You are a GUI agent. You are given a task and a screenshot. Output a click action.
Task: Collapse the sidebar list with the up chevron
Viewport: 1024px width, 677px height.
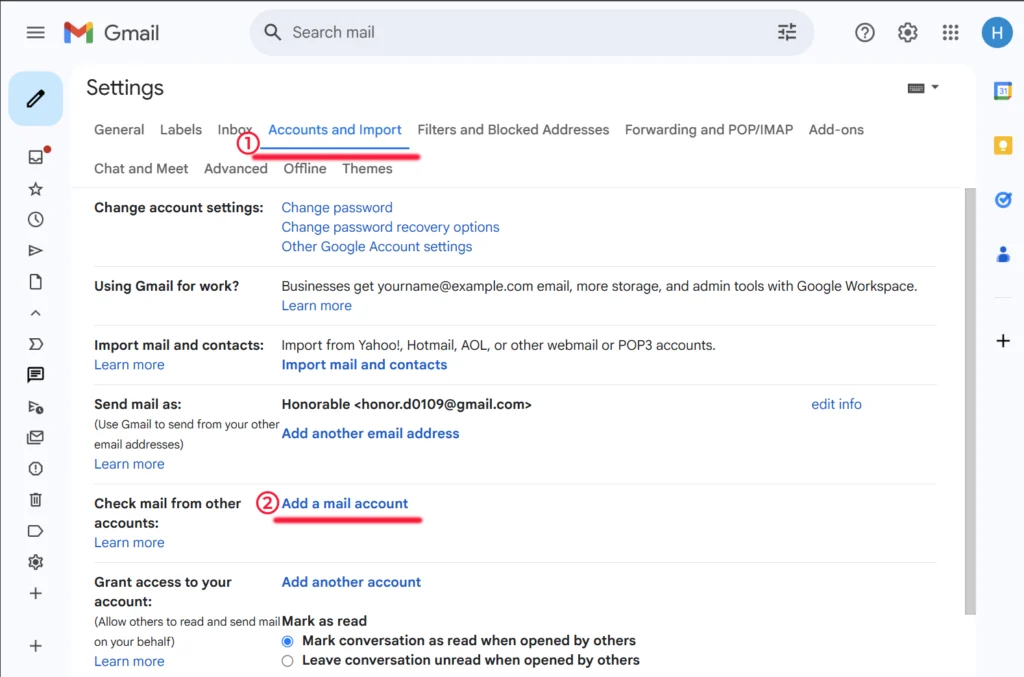tap(35, 313)
